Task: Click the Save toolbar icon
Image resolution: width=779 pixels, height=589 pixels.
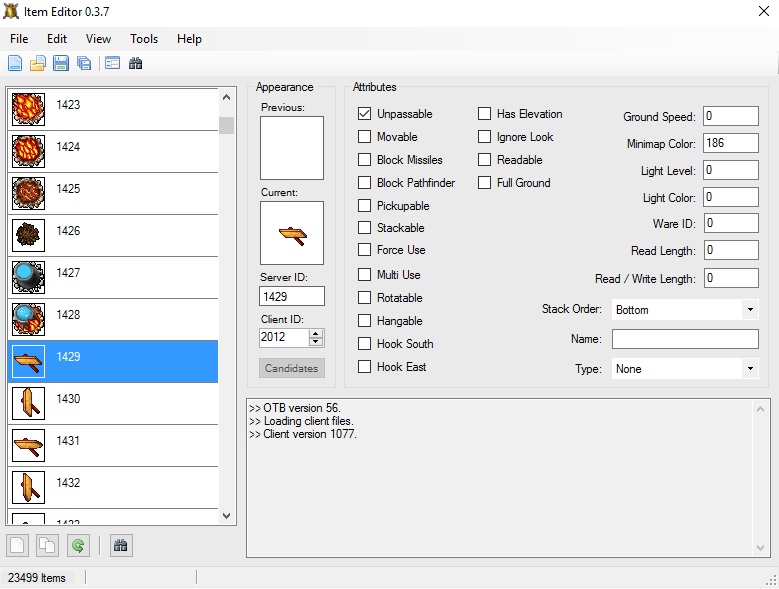Action: tap(61, 63)
